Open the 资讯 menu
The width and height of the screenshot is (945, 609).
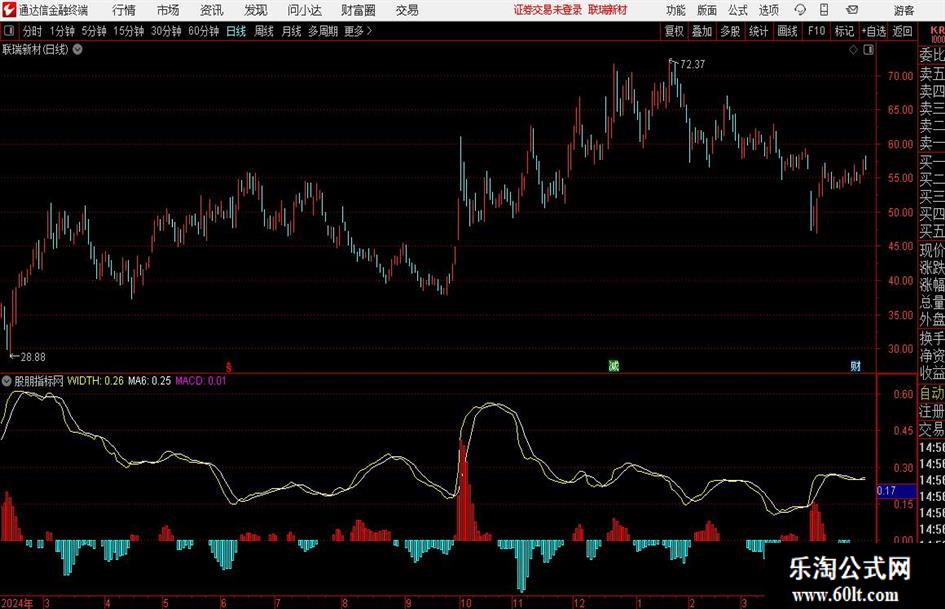(212, 10)
